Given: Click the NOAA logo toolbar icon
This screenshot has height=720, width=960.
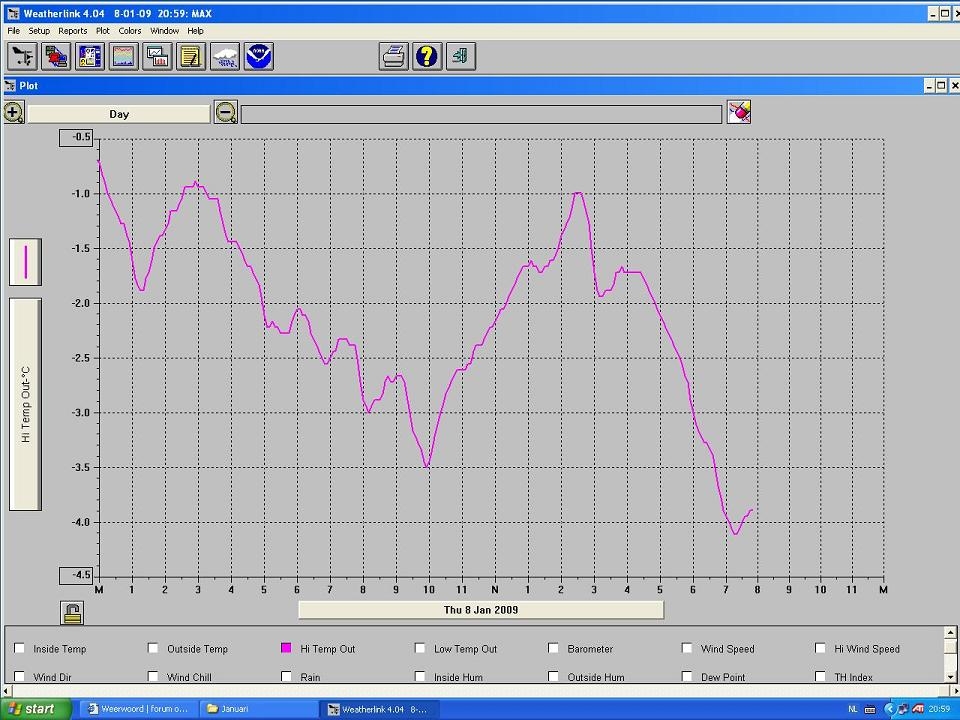Looking at the screenshot, I should (x=258, y=57).
